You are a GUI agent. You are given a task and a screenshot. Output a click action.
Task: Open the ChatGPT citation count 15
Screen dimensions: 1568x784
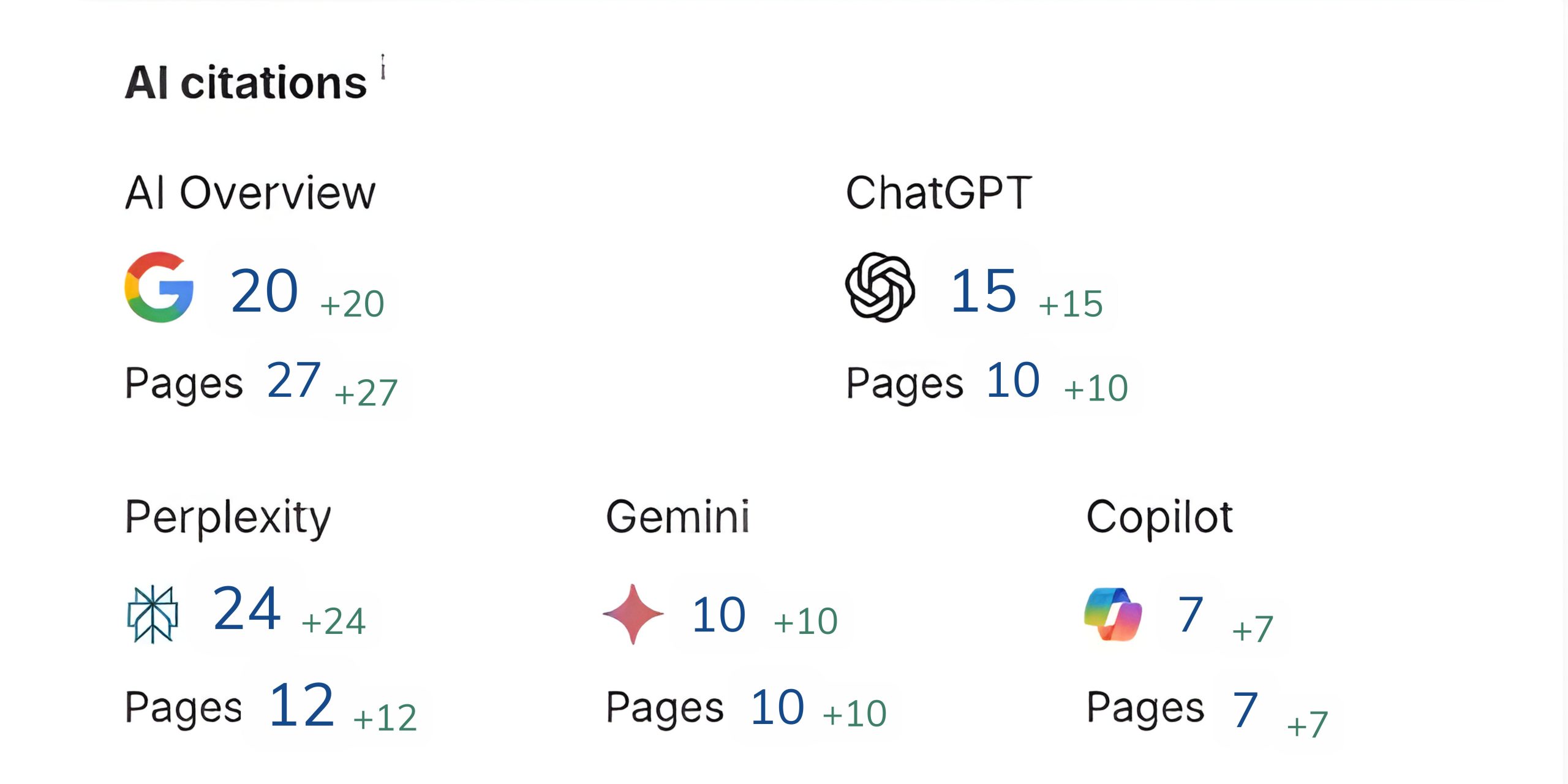[983, 290]
